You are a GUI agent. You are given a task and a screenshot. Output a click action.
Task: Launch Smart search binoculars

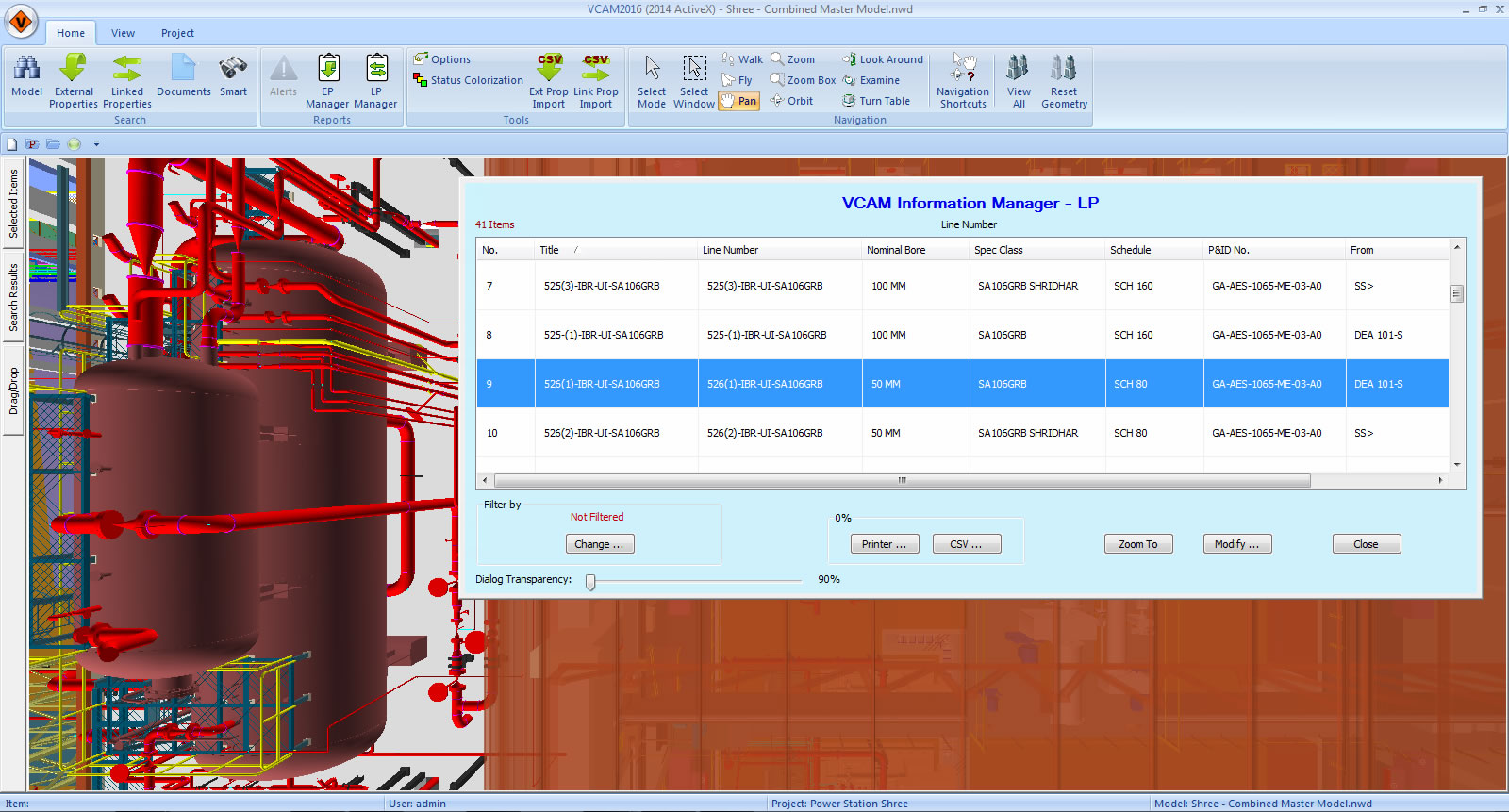pyautogui.click(x=233, y=70)
